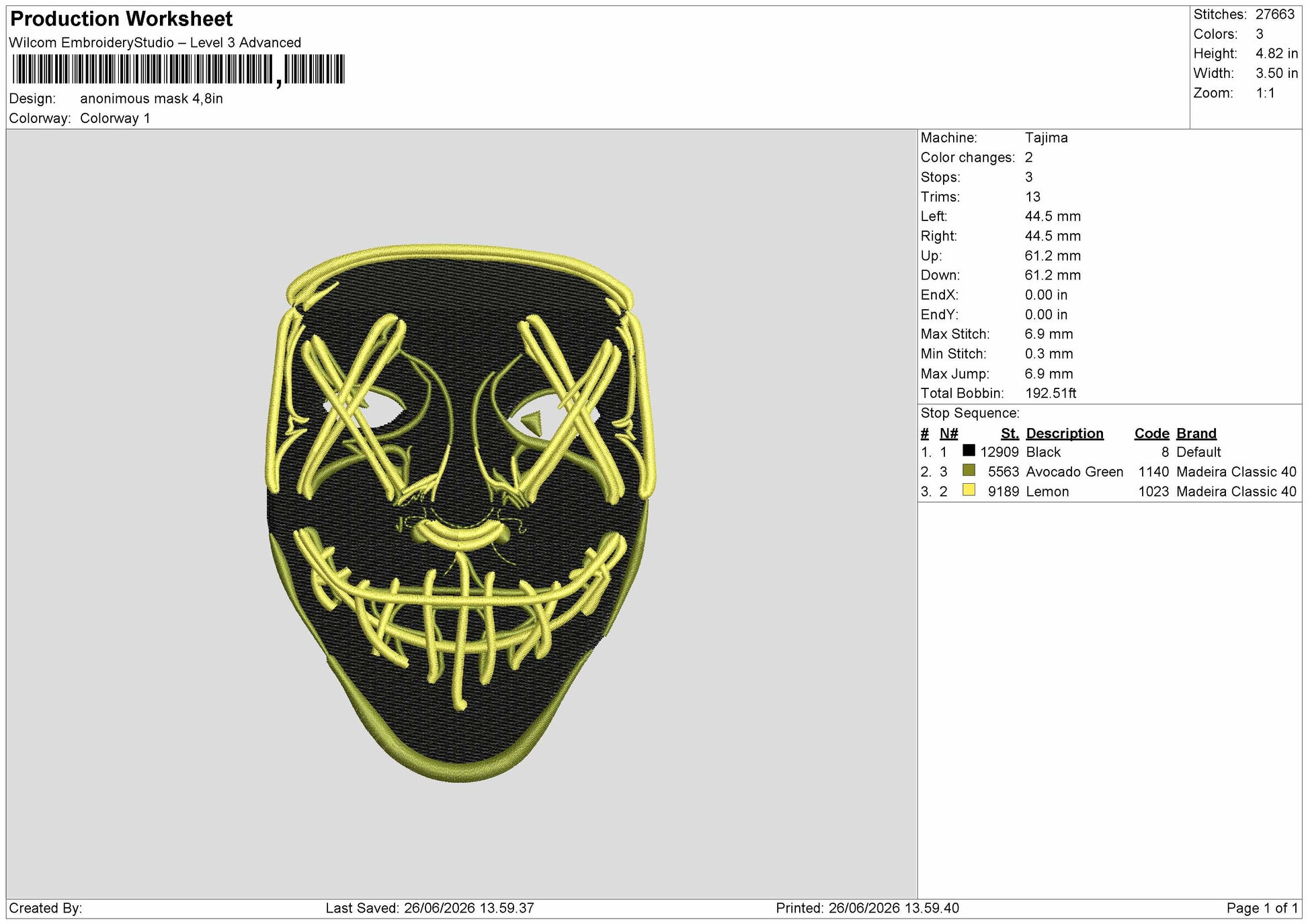This screenshot has width=1308, height=924.
Task: Select the stitch count "9189"
Action: (x=1003, y=492)
